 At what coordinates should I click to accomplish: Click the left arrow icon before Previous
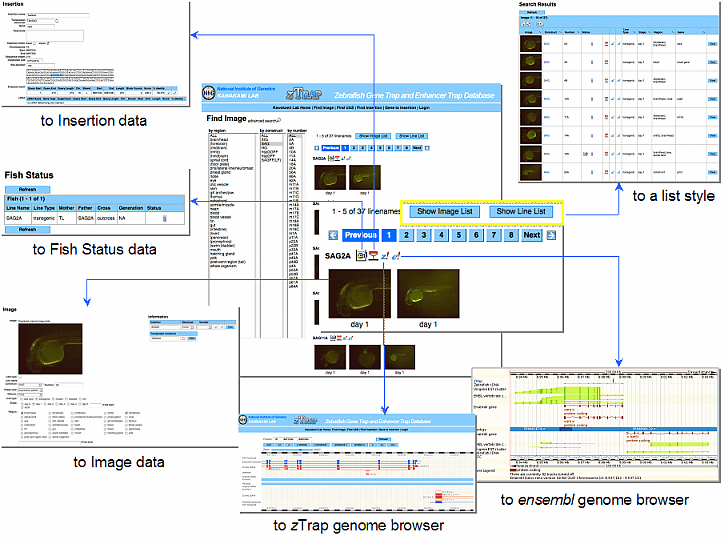point(333,236)
